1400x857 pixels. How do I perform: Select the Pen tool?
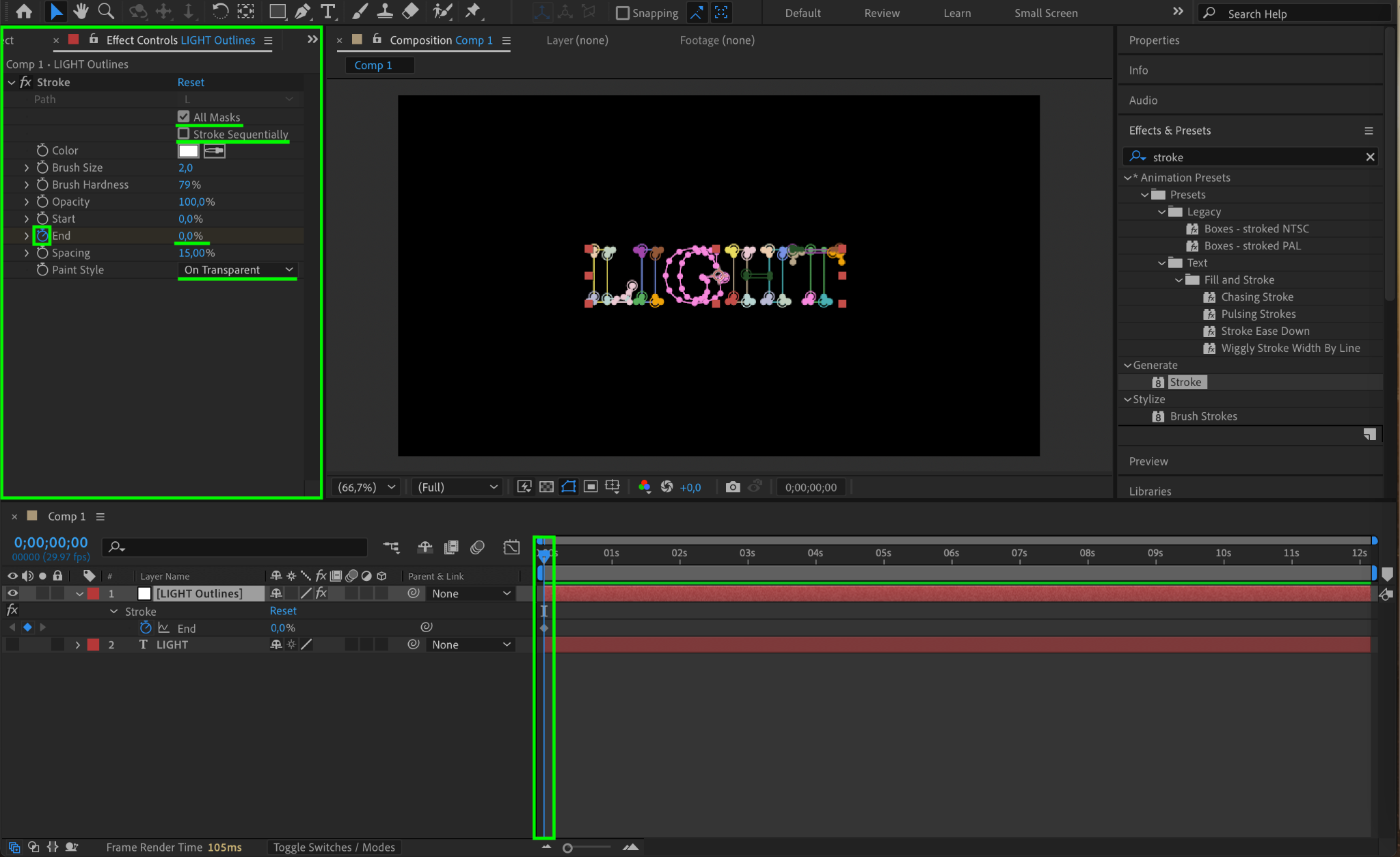(x=302, y=12)
